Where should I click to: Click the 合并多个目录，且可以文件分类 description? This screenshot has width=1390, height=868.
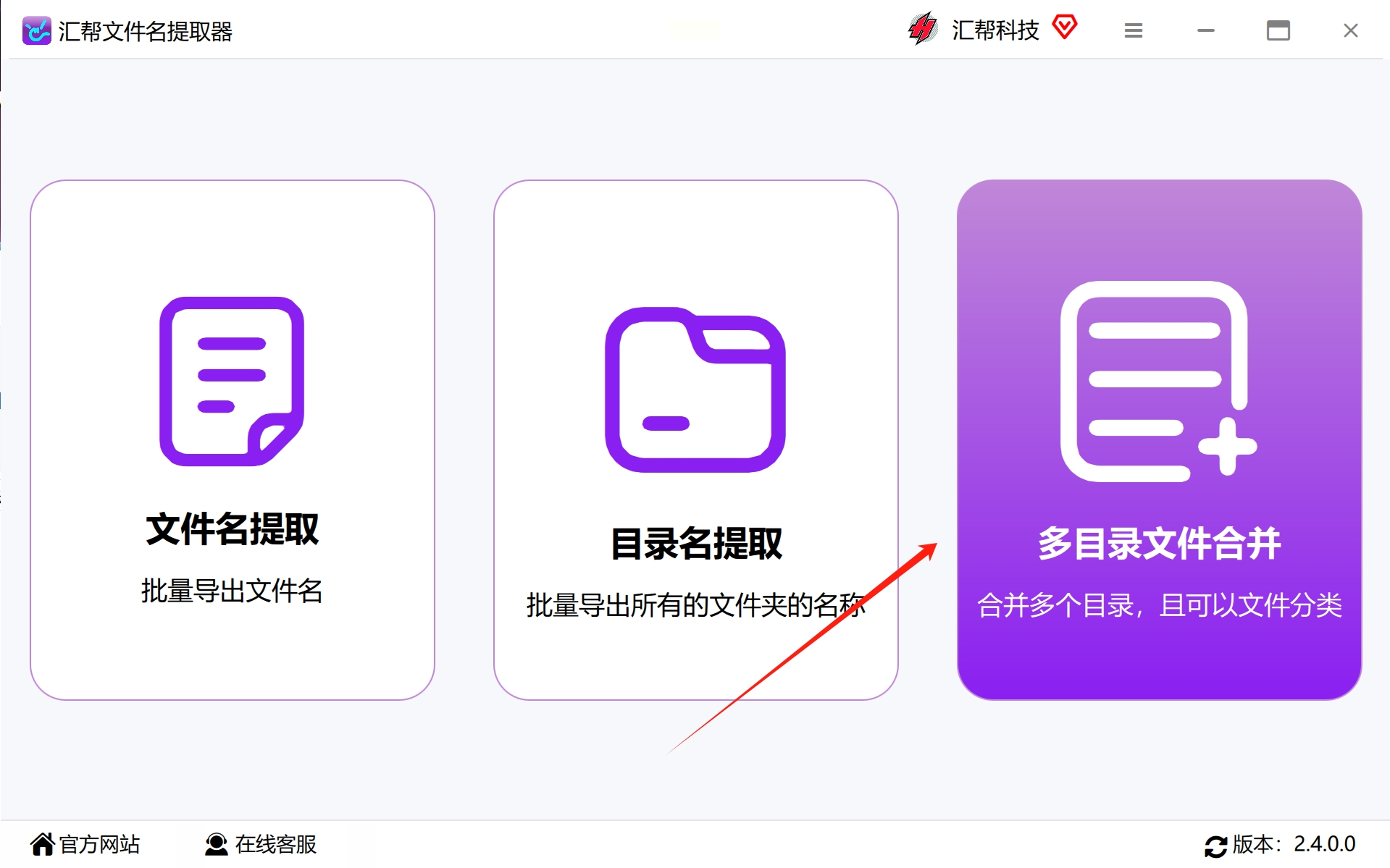[1160, 605]
